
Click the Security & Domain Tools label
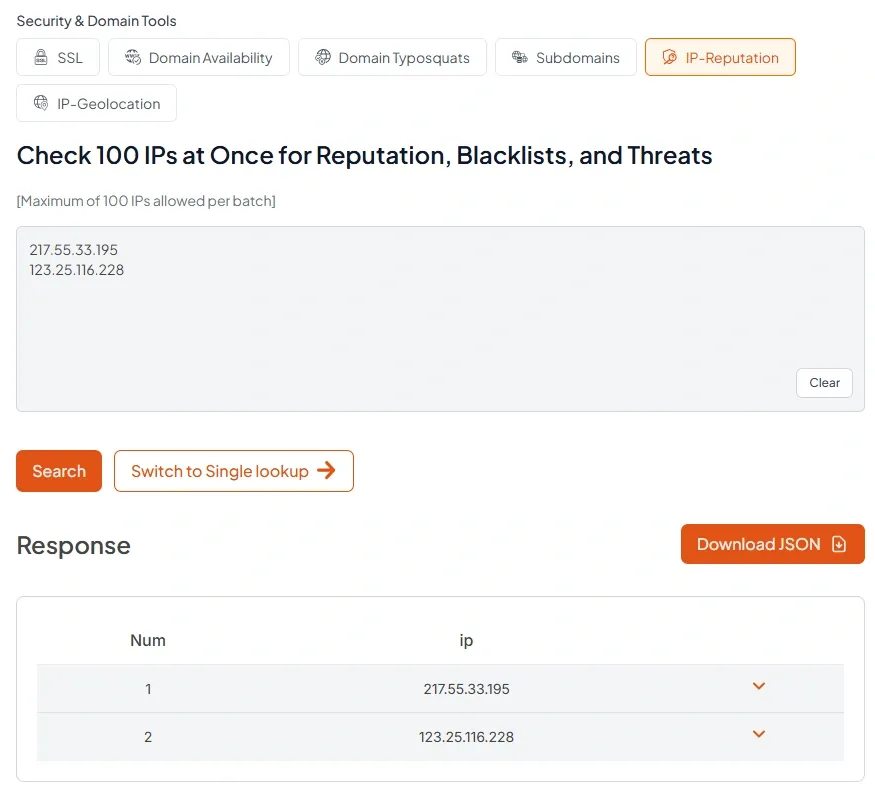click(97, 21)
